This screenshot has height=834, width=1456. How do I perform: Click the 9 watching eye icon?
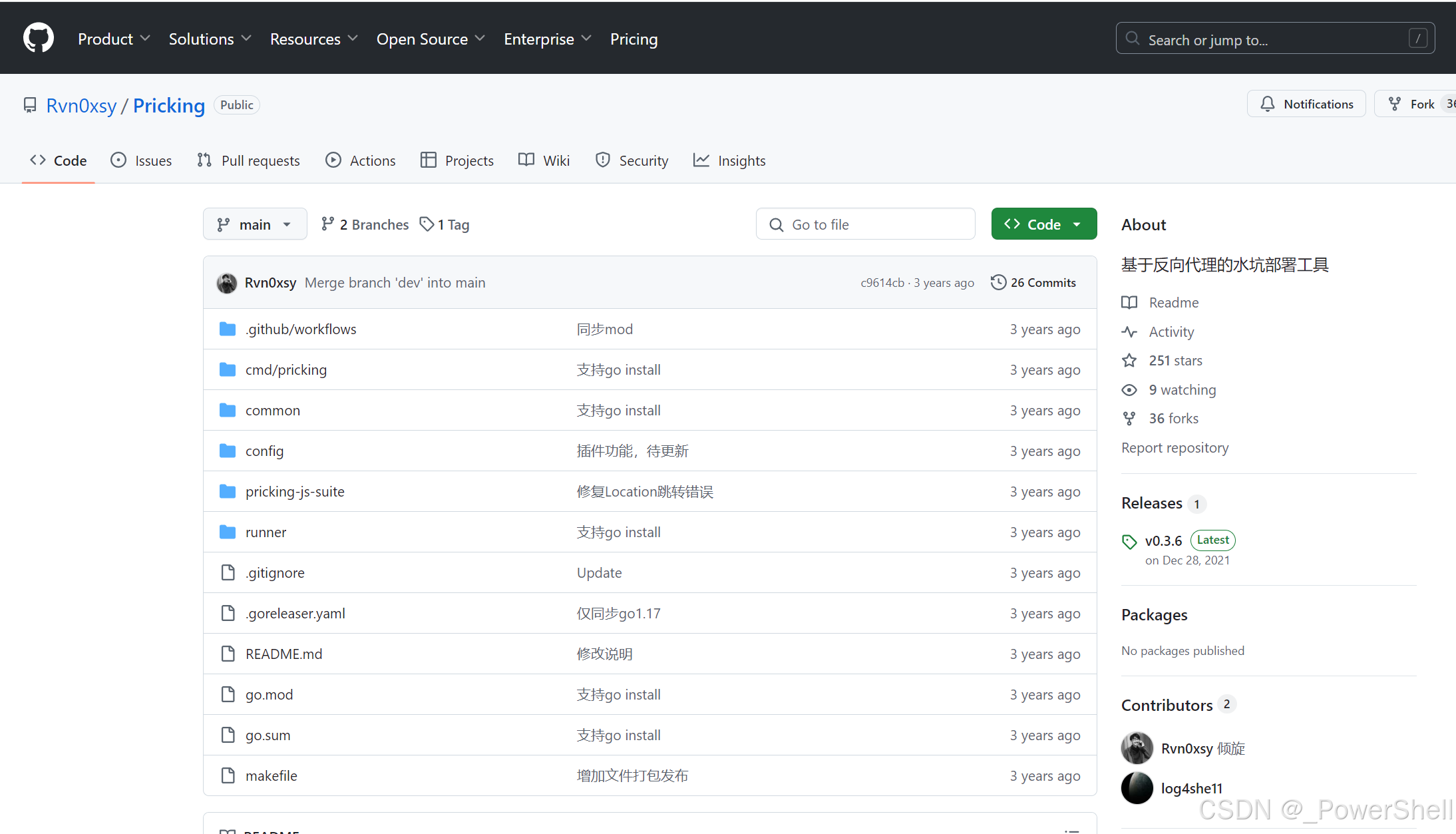1129,389
